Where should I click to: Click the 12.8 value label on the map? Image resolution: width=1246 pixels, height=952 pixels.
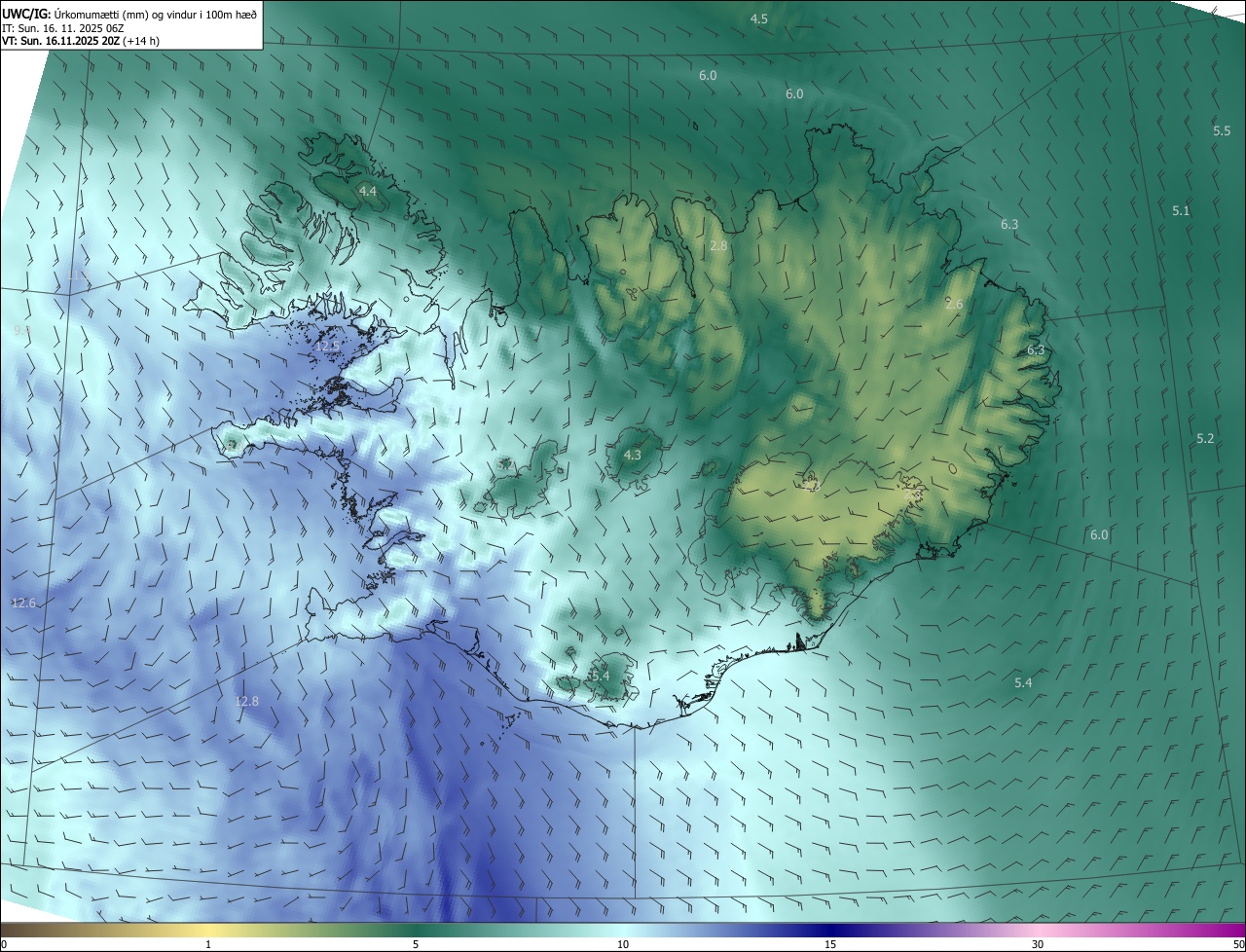click(x=247, y=701)
